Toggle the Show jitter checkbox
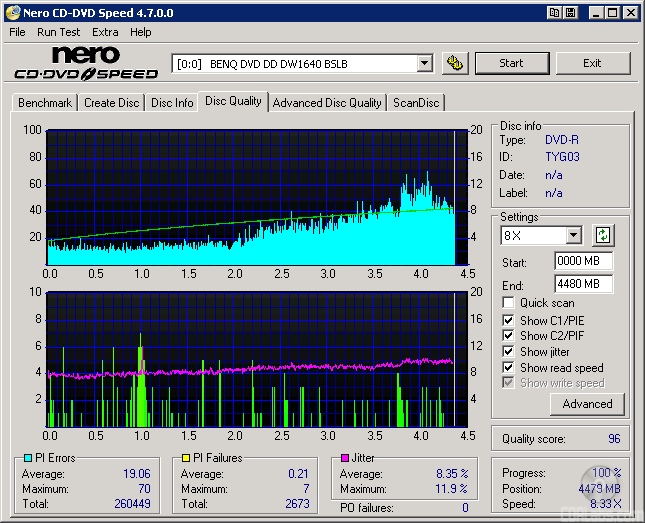645x523 pixels. click(509, 352)
